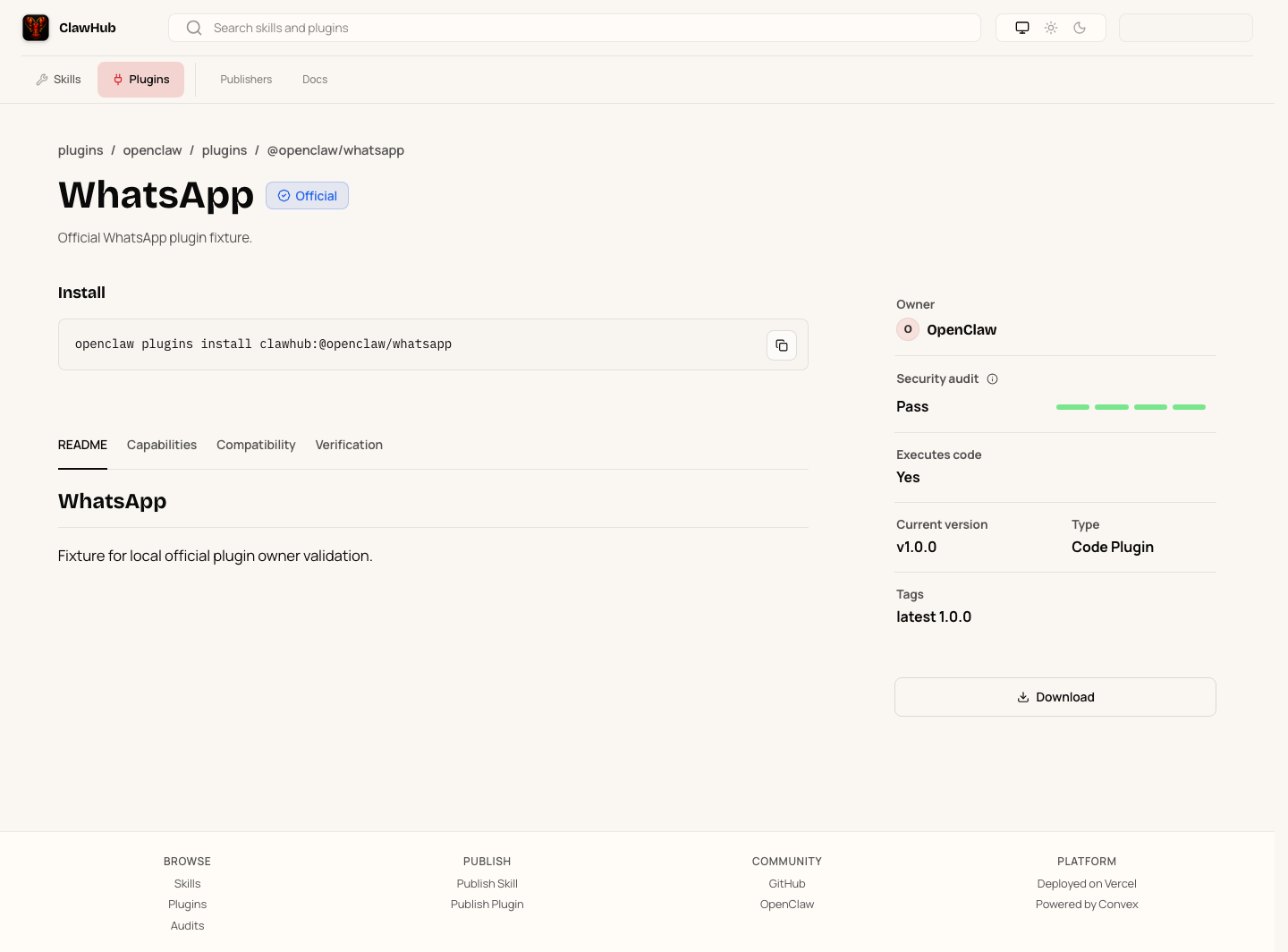The height and width of the screenshot is (952, 1288).
Task: Select the system theme monitor icon
Action: (x=1022, y=28)
